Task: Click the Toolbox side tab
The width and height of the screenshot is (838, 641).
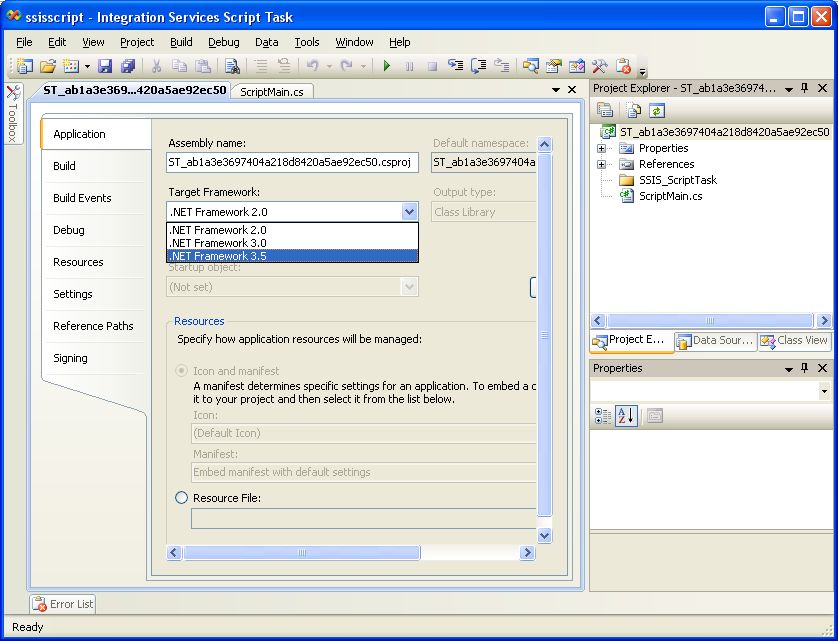Action: coord(13,115)
